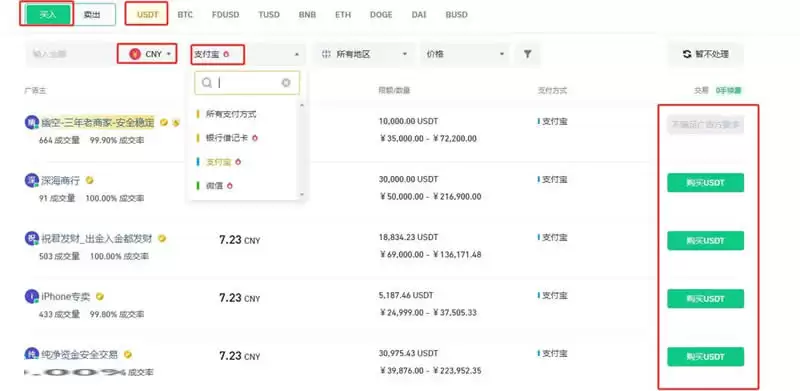Open the 所有地区 region dropdown
800x391 pixels.
click(x=365, y=54)
